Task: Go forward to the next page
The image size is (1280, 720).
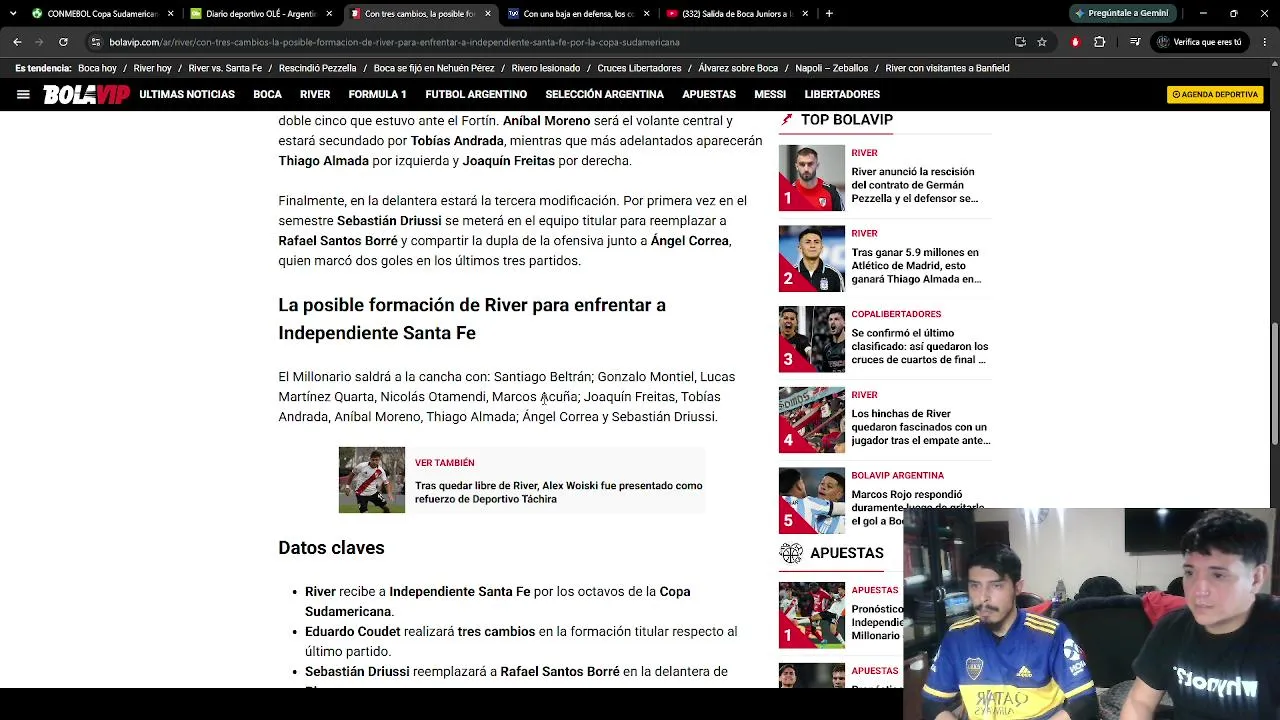Action: 39,42
